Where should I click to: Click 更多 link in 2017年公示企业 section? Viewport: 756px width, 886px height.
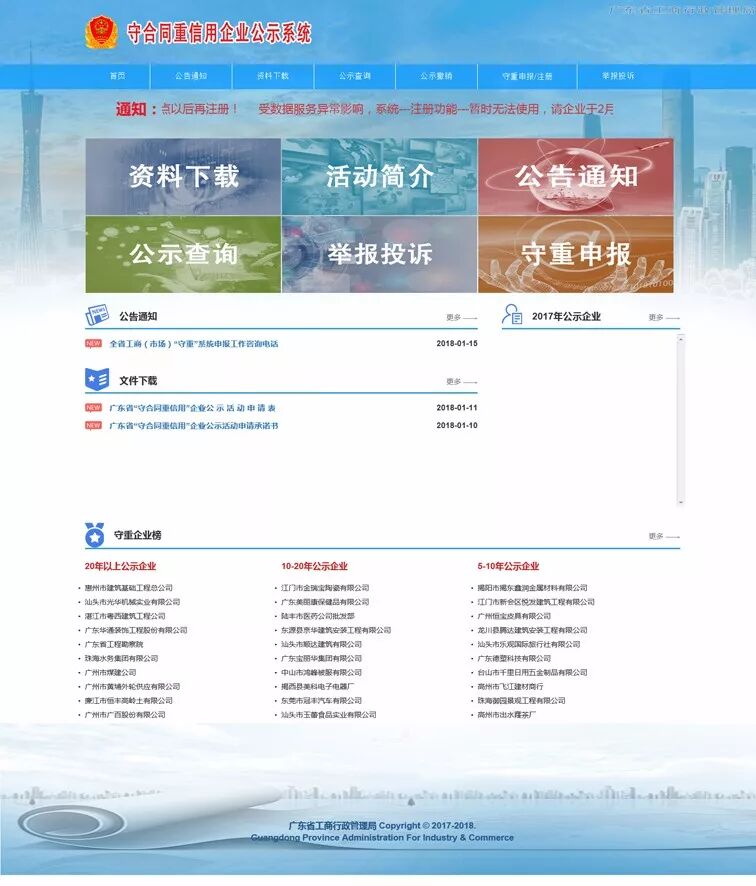coord(664,318)
